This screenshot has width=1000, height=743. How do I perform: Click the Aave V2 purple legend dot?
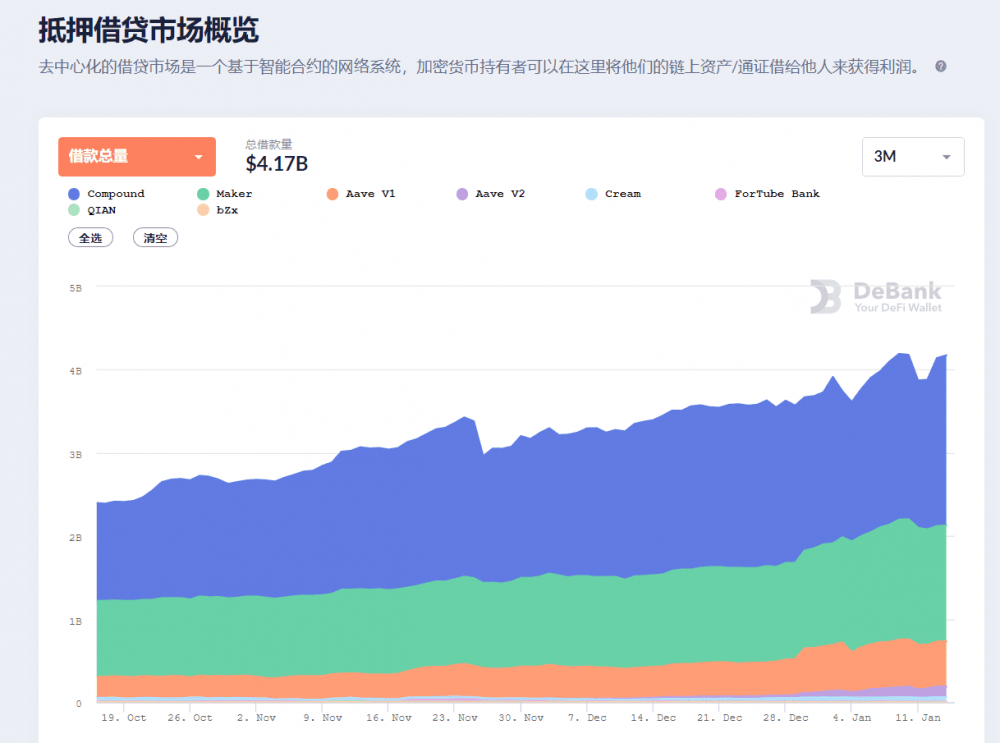461,194
